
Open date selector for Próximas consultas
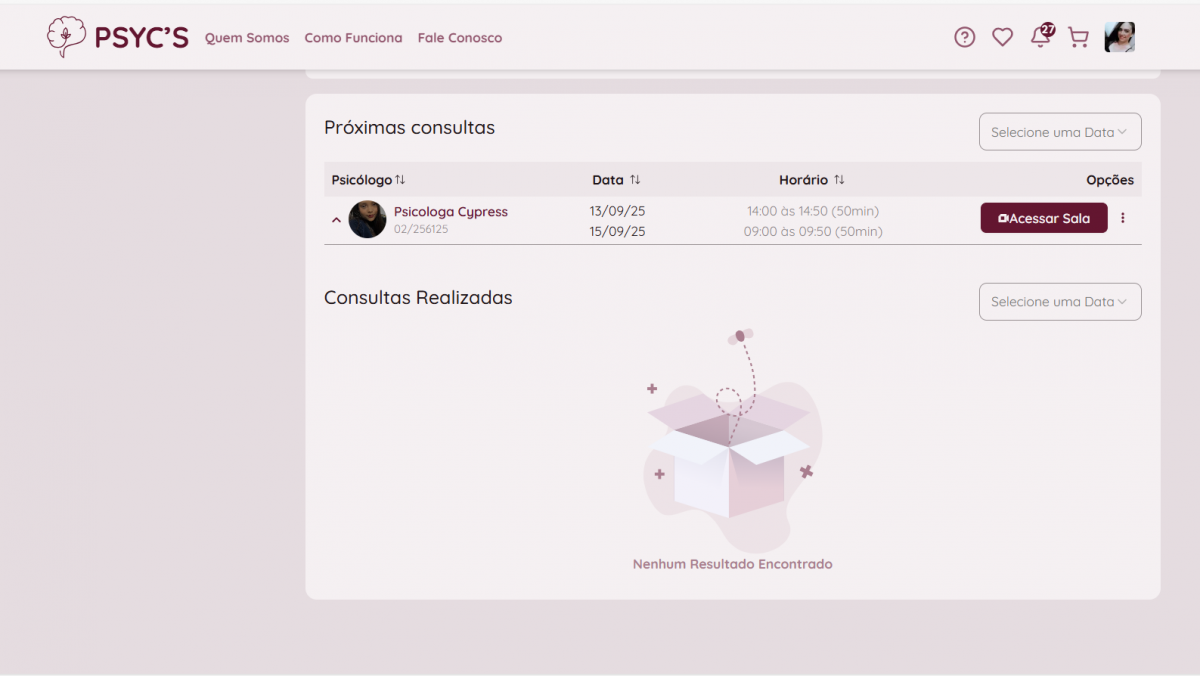pos(1059,132)
